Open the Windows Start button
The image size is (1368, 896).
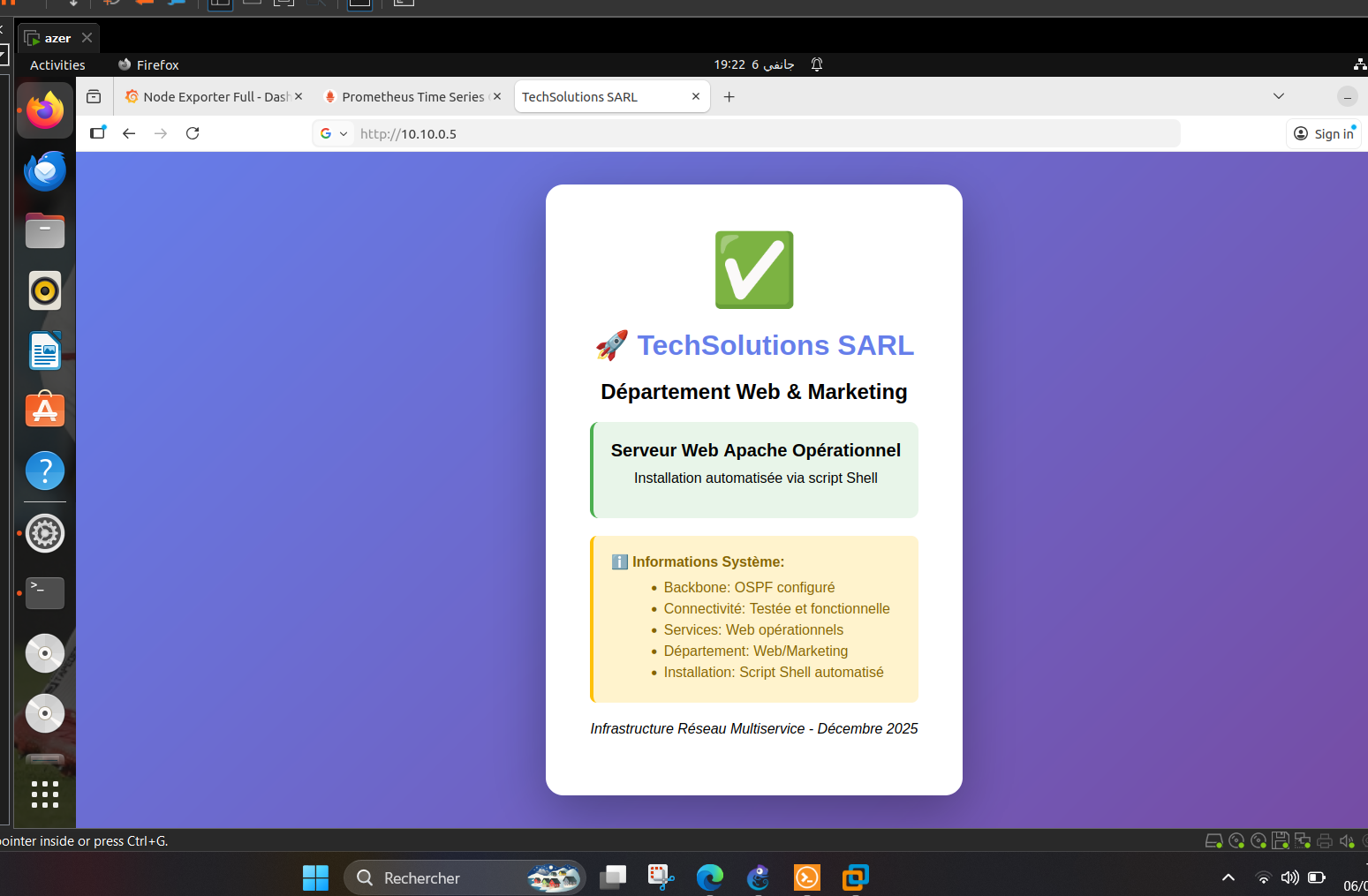coord(315,877)
